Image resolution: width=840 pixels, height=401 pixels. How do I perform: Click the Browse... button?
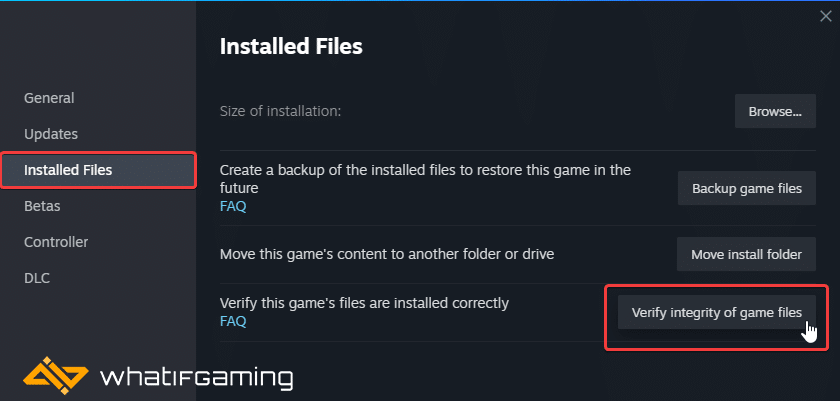click(x=775, y=111)
